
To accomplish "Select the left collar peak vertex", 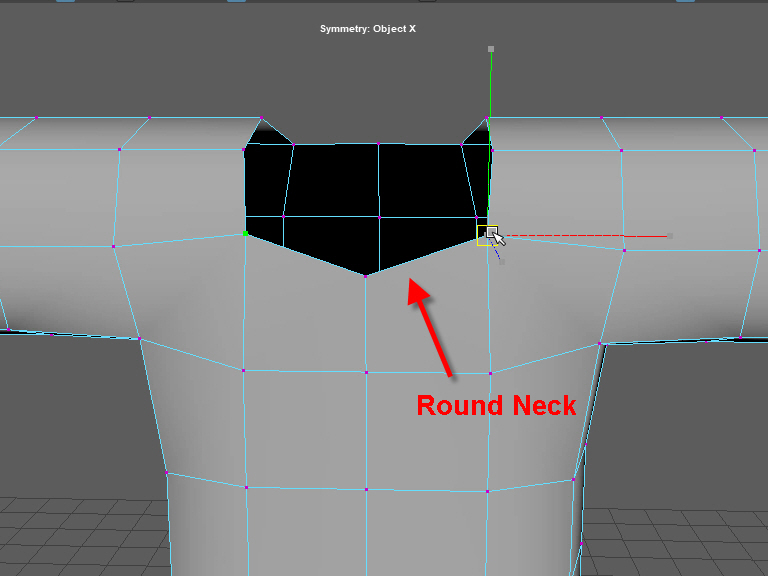I will pyautogui.click(x=262, y=119).
